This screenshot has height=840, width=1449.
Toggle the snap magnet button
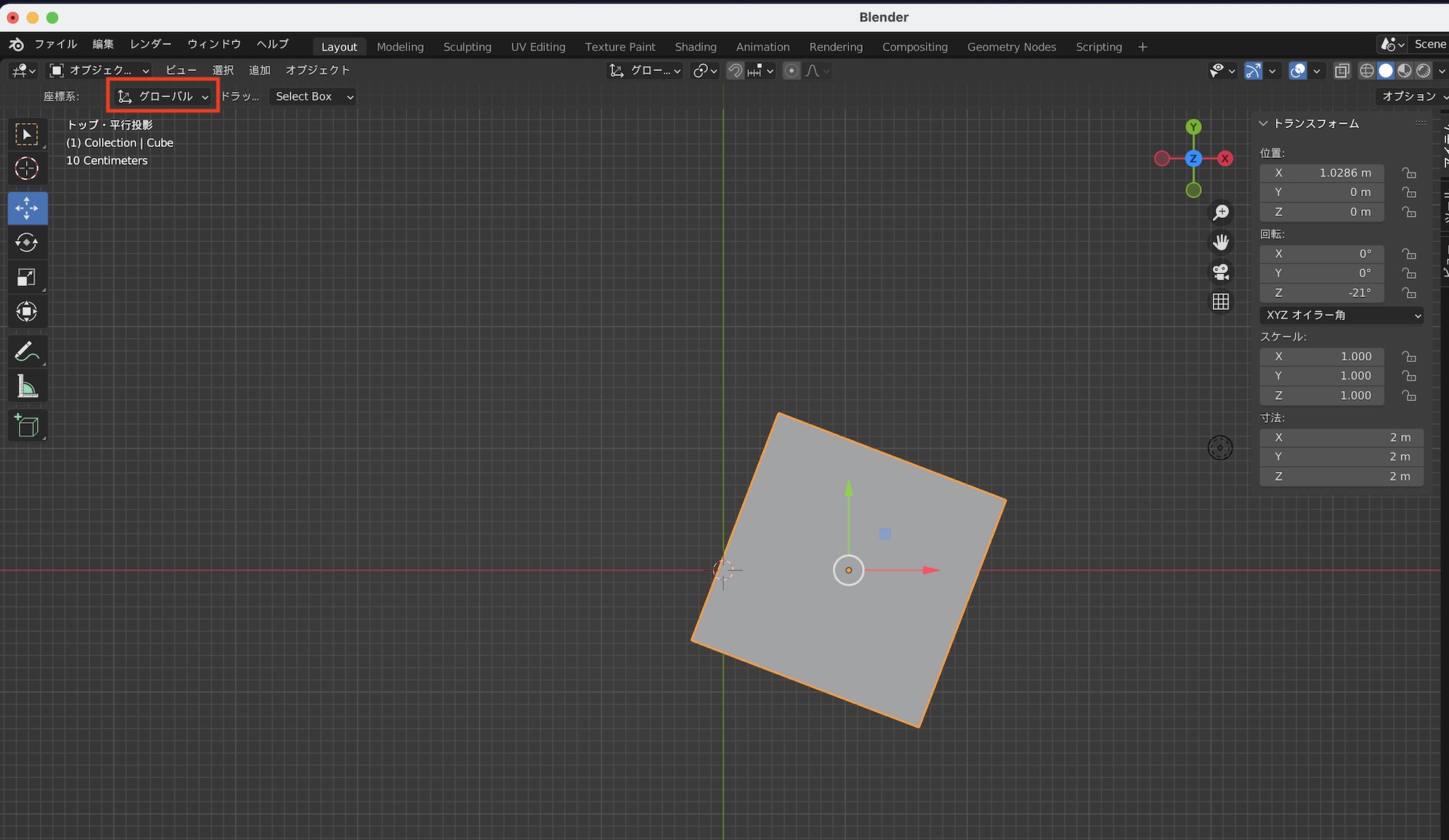735,70
